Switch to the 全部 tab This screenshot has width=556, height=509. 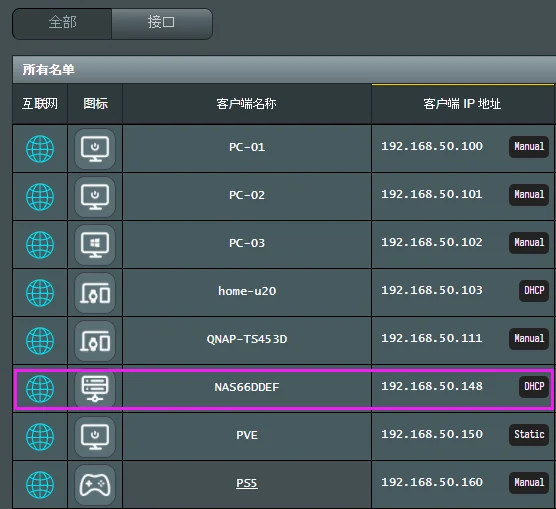click(62, 23)
